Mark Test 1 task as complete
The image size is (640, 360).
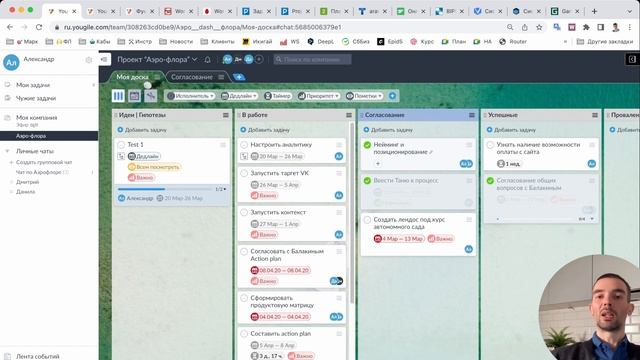[121, 145]
